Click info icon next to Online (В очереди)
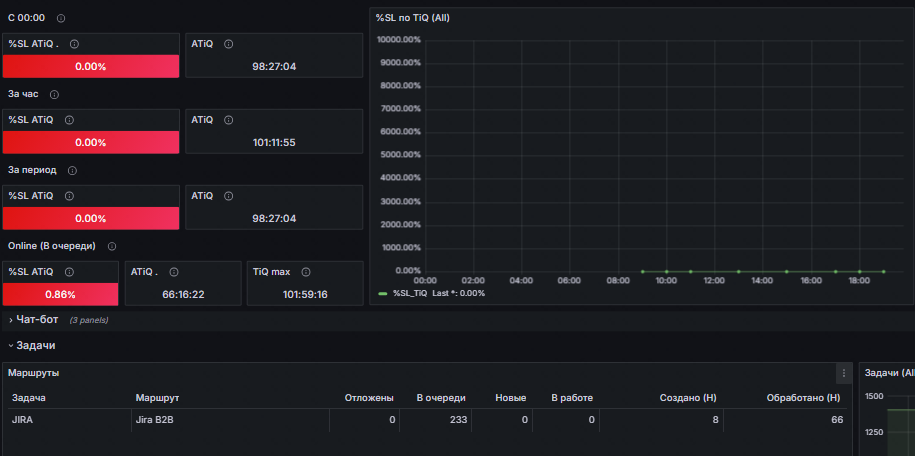915x456 pixels. click(112, 246)
